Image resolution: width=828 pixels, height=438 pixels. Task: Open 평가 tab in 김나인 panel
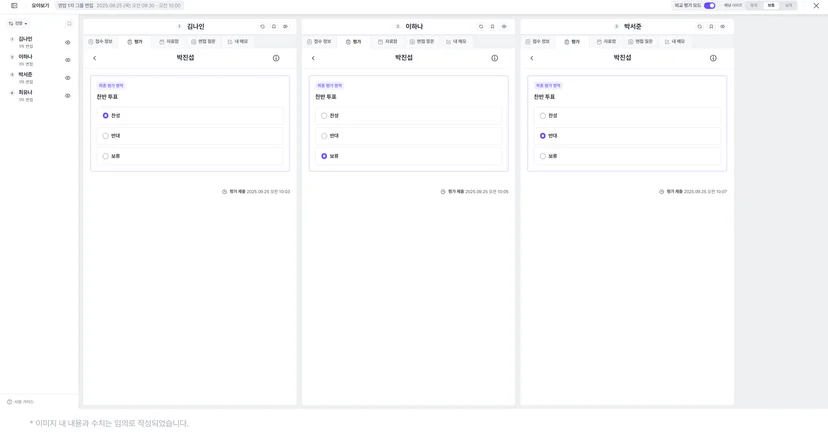coord(135,42)
